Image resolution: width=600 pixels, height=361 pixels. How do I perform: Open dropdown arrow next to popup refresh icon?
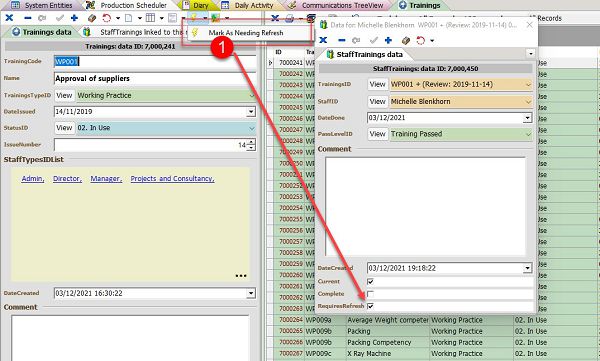[x=432, y=40]
